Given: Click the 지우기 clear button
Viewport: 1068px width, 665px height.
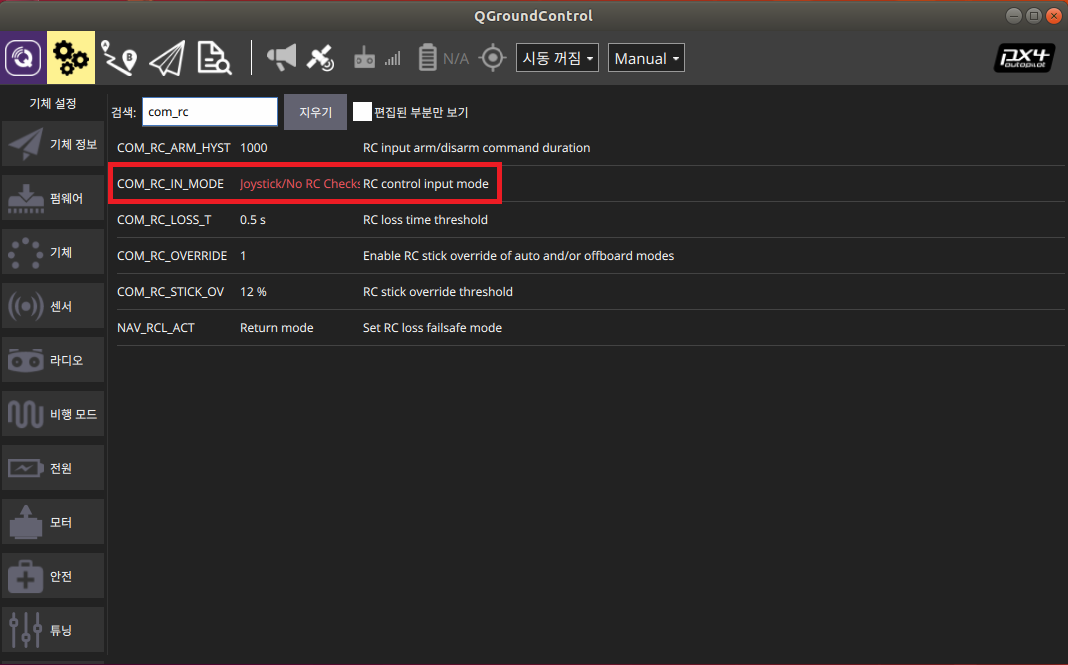Looking at the screenshot, I should (315, 112).
